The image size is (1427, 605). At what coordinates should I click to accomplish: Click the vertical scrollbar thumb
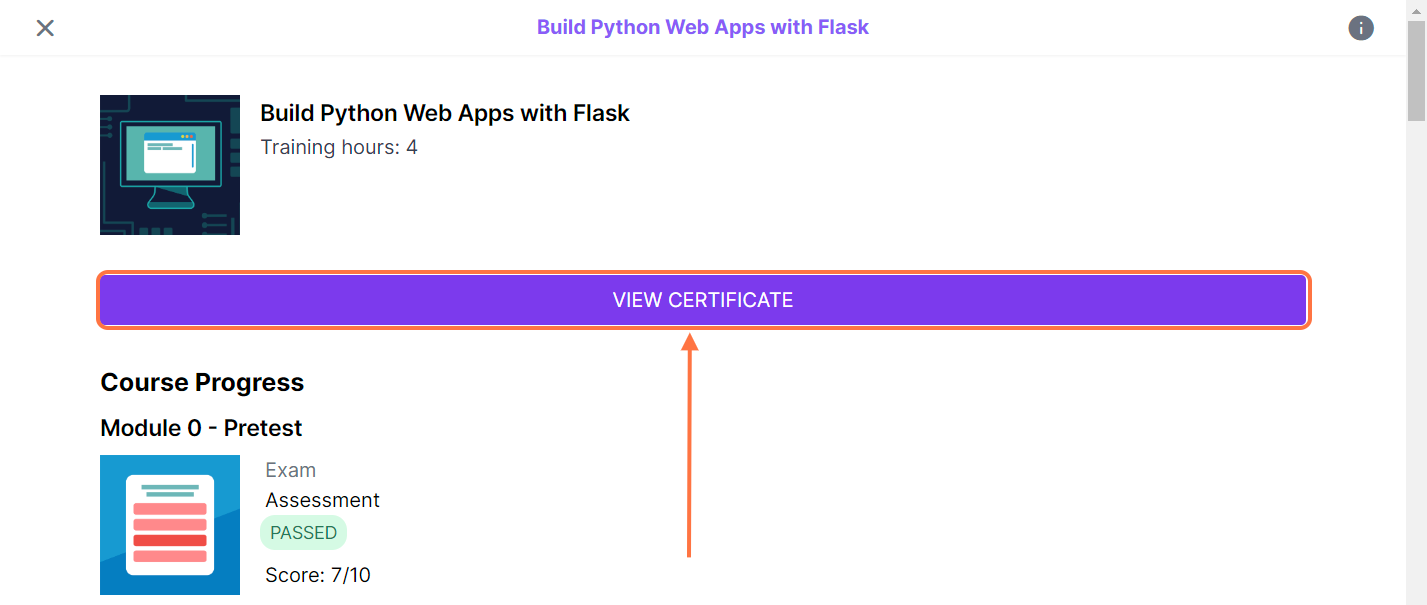tap(1416, 70)
